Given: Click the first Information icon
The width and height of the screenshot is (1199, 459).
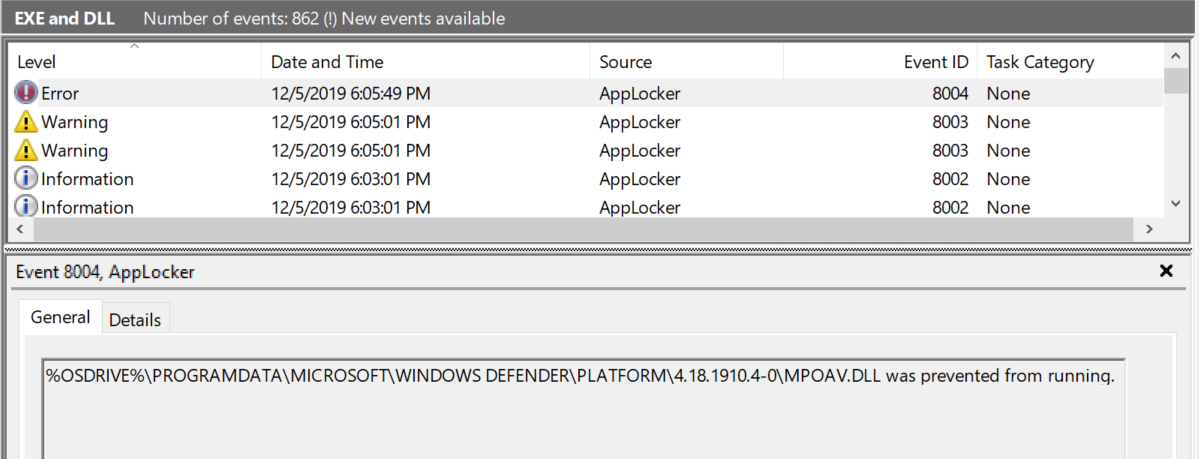Looking at the screenshot, I should tap(26, 179).
